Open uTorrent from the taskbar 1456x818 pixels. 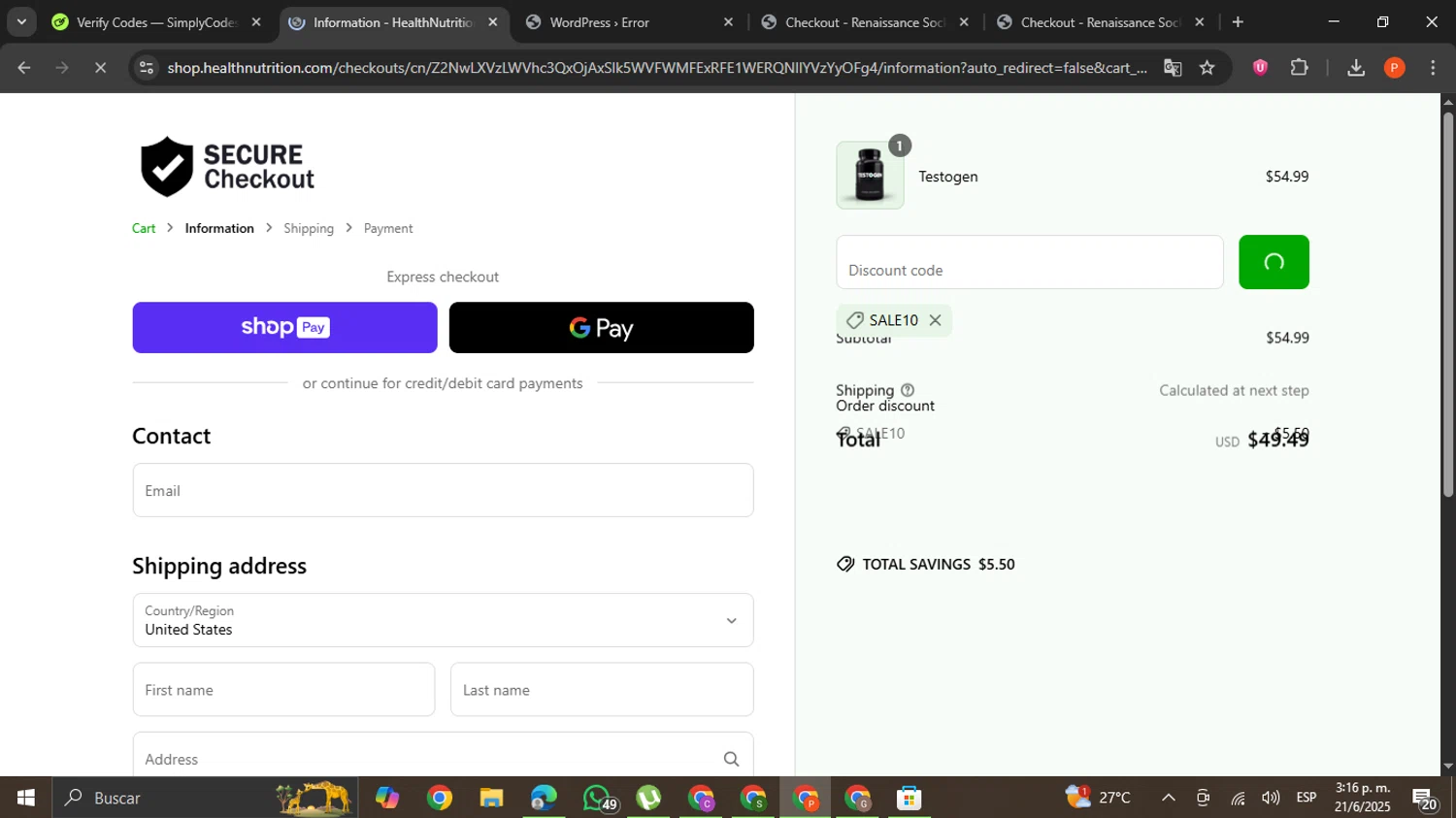648,798
